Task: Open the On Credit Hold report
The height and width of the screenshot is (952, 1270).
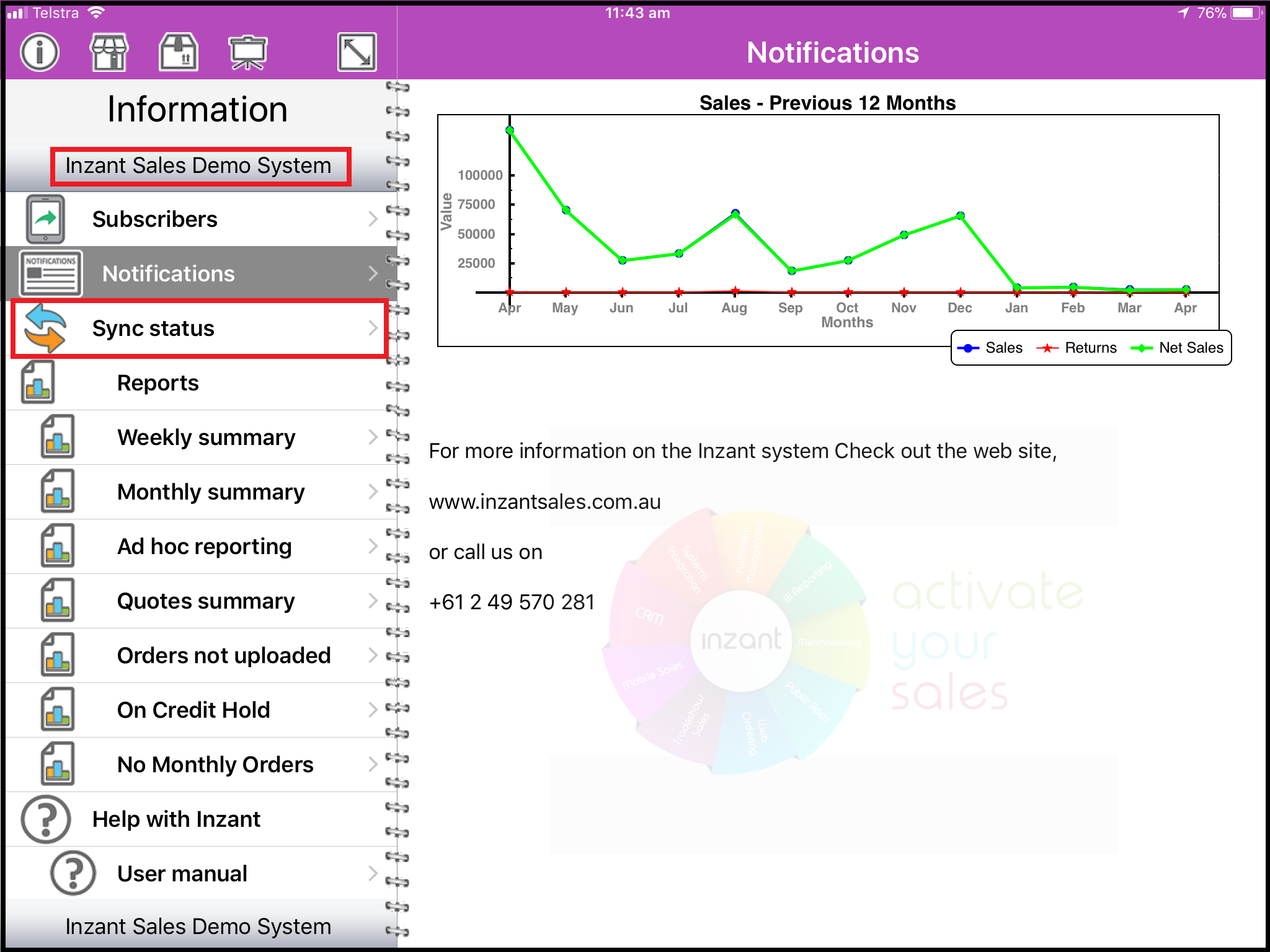Action: click(x=193, y=710)
